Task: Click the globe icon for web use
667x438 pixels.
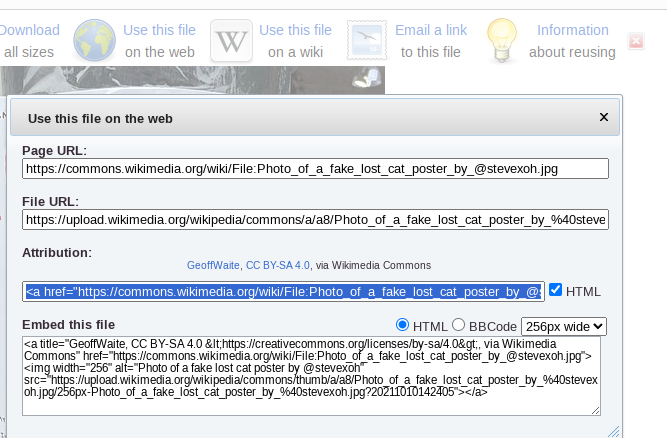Action: (94, 41)
